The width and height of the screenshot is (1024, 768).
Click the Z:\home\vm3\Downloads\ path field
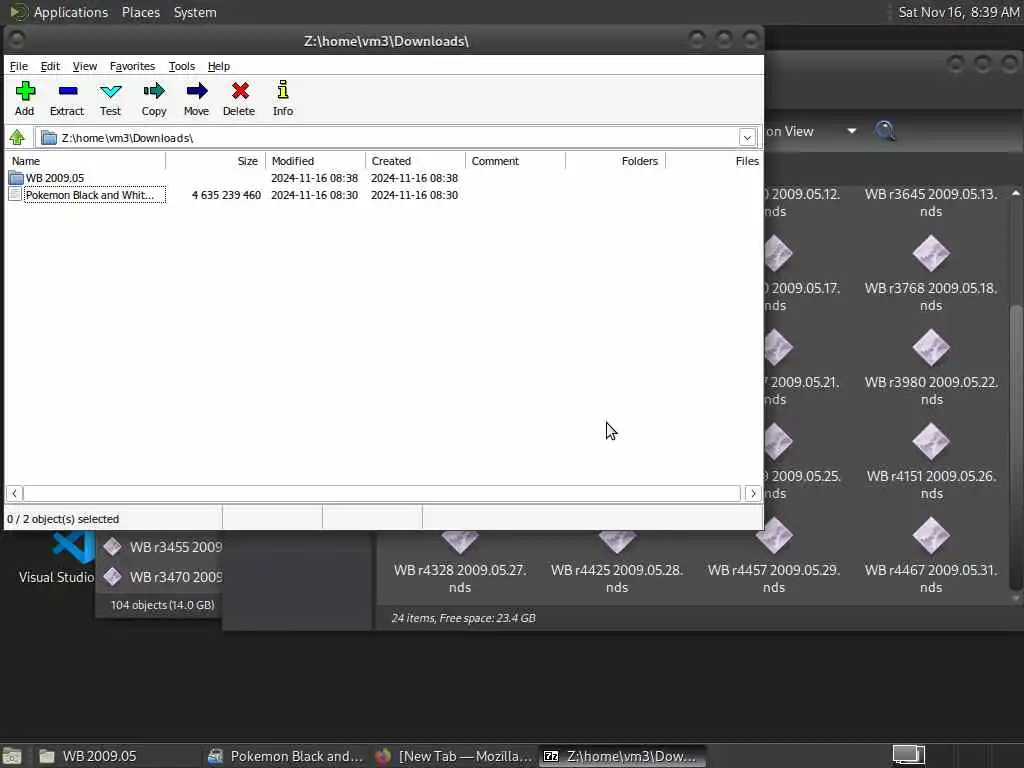coord(387,138)
